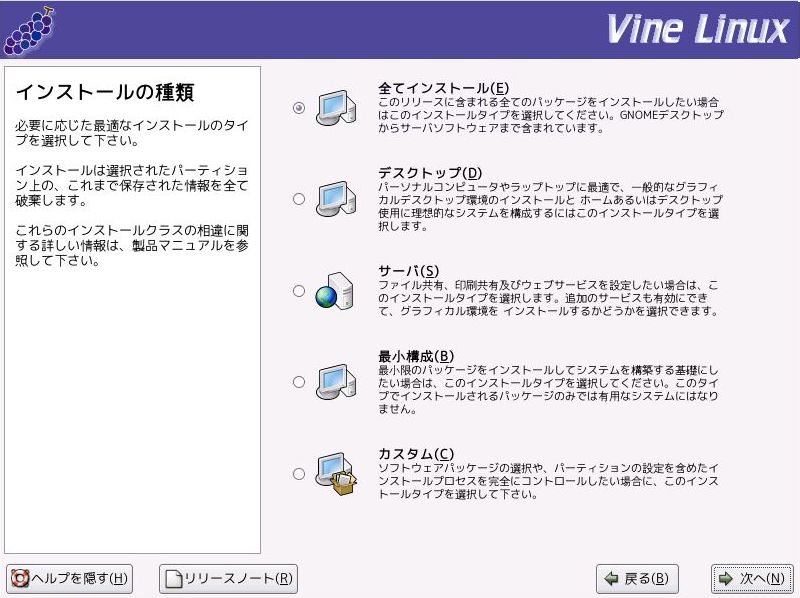Click the lifebuoy icon on the help button
The height and width of the screenshot is (598, 800).
(x=20, y=578)
